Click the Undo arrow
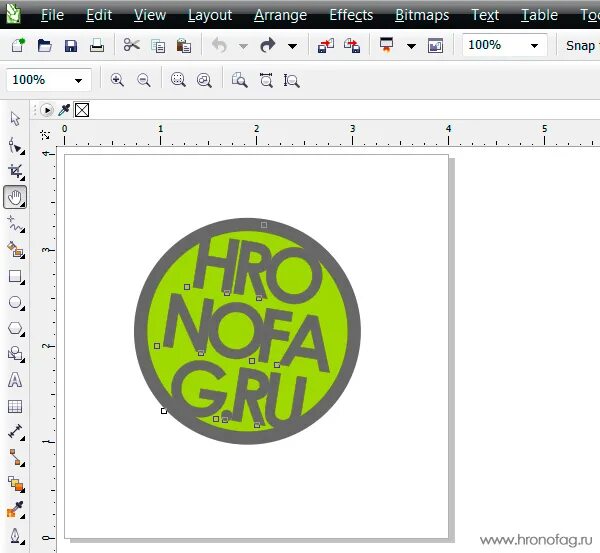 pos(220,46)
